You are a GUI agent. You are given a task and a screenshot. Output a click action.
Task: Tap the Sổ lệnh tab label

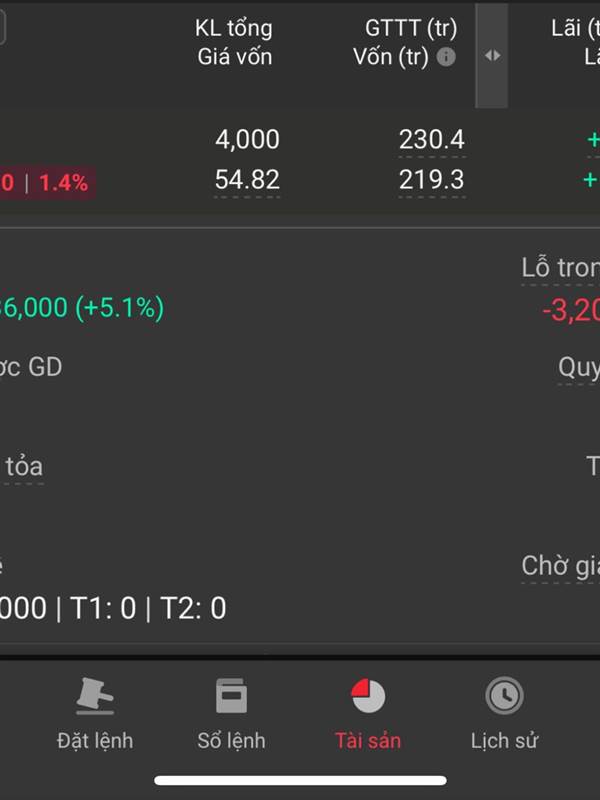[231, 741]
